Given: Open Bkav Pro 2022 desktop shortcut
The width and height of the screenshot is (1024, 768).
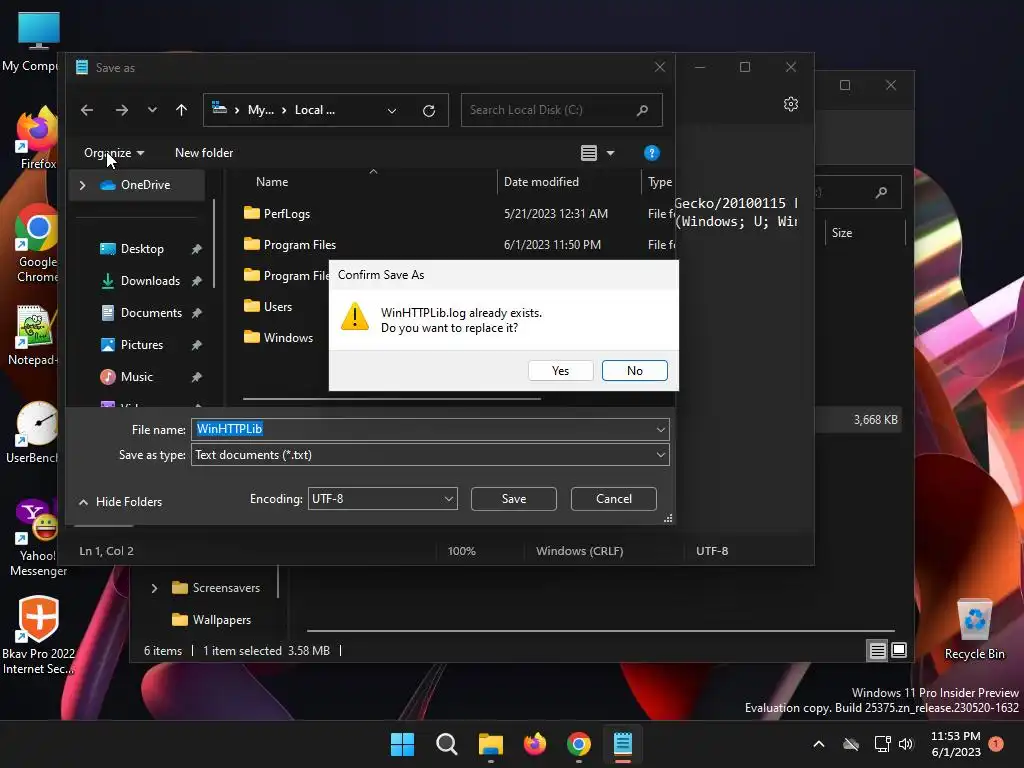Looking at the screenshot, I should coord(38,635).
